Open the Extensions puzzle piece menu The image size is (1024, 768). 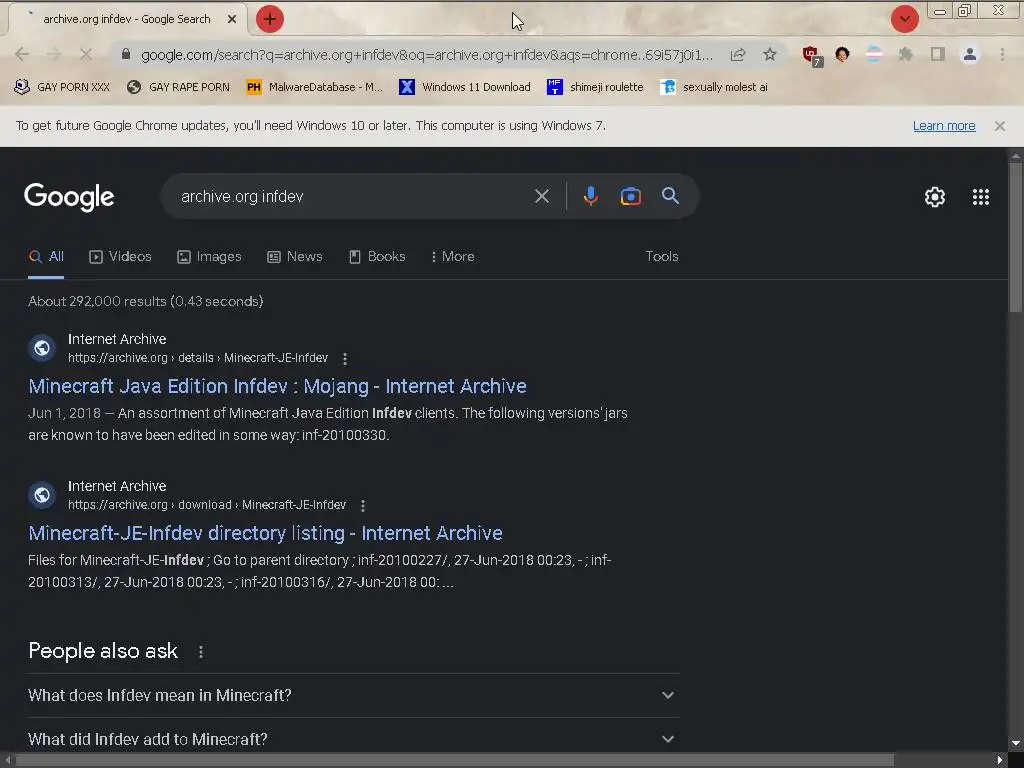pos(906,54)
